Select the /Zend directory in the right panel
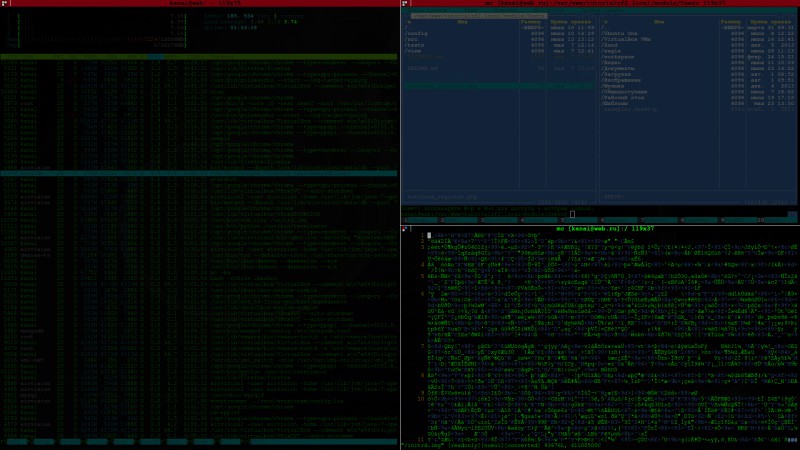The width and height of the screenshot is (800, 450). [610, 45]
